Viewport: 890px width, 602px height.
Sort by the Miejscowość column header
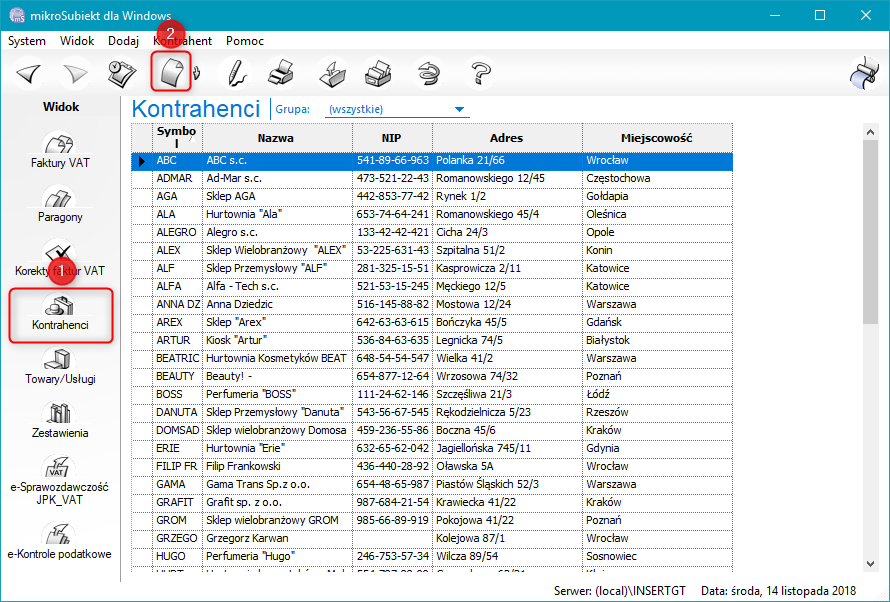tap(657, 138)
